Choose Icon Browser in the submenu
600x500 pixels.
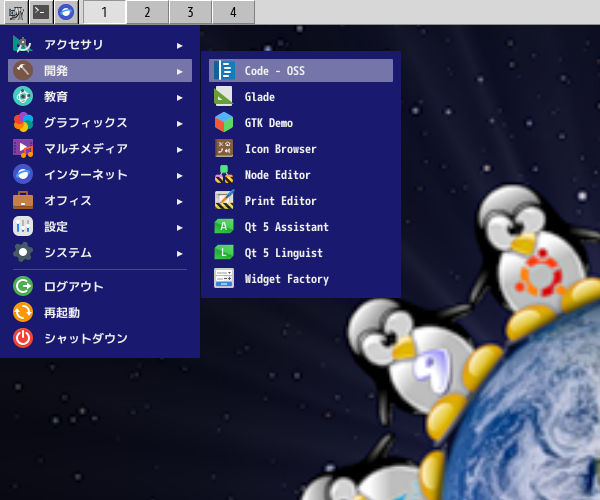[301, 148]
